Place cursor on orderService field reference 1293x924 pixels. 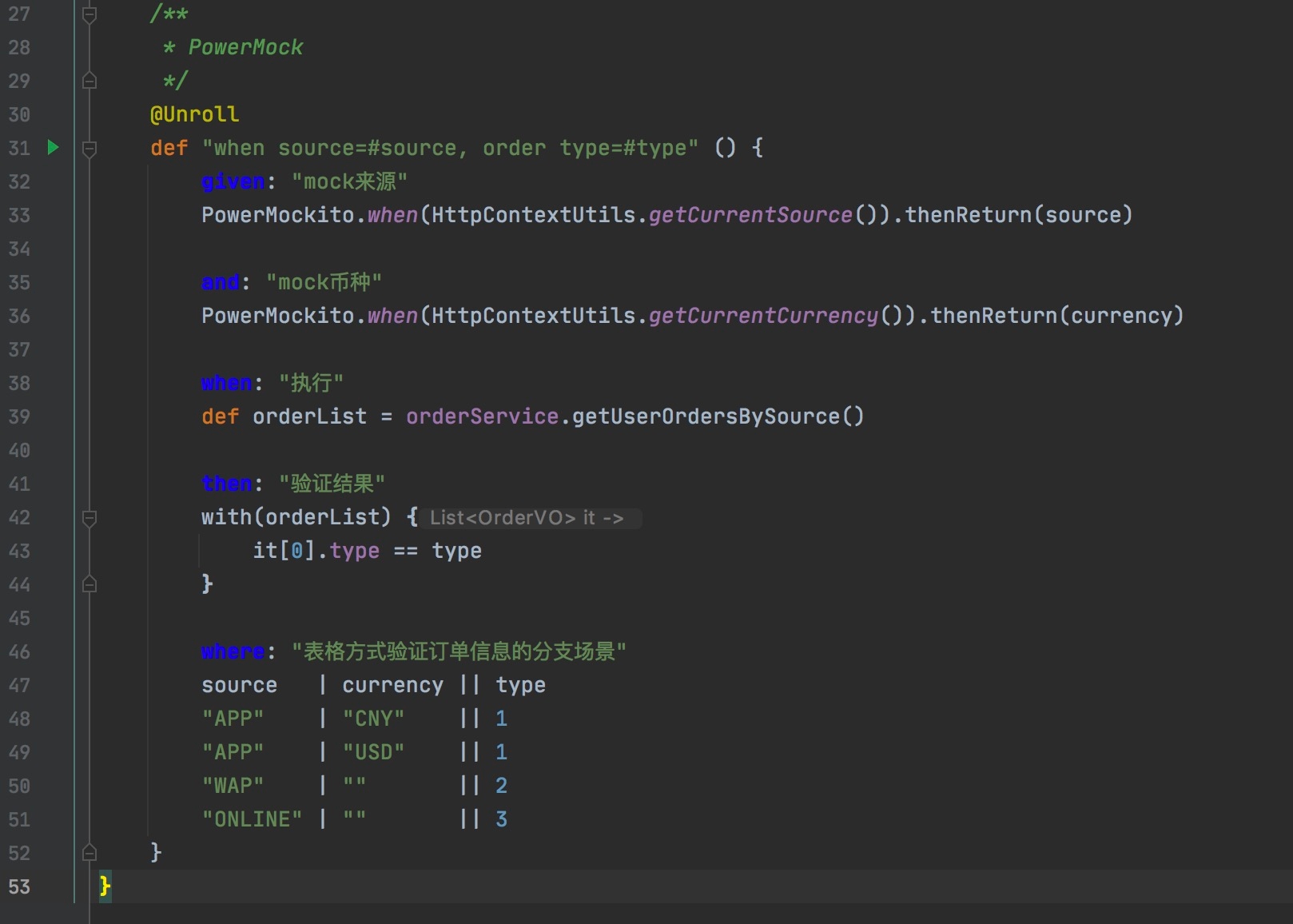(482, 416)
